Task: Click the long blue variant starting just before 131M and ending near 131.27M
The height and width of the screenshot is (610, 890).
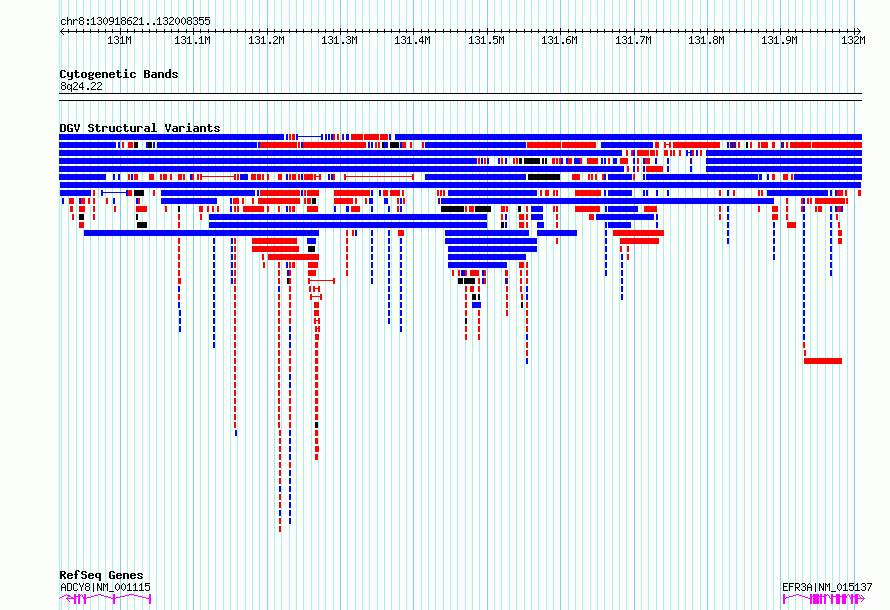Action: tap(201, 233)
